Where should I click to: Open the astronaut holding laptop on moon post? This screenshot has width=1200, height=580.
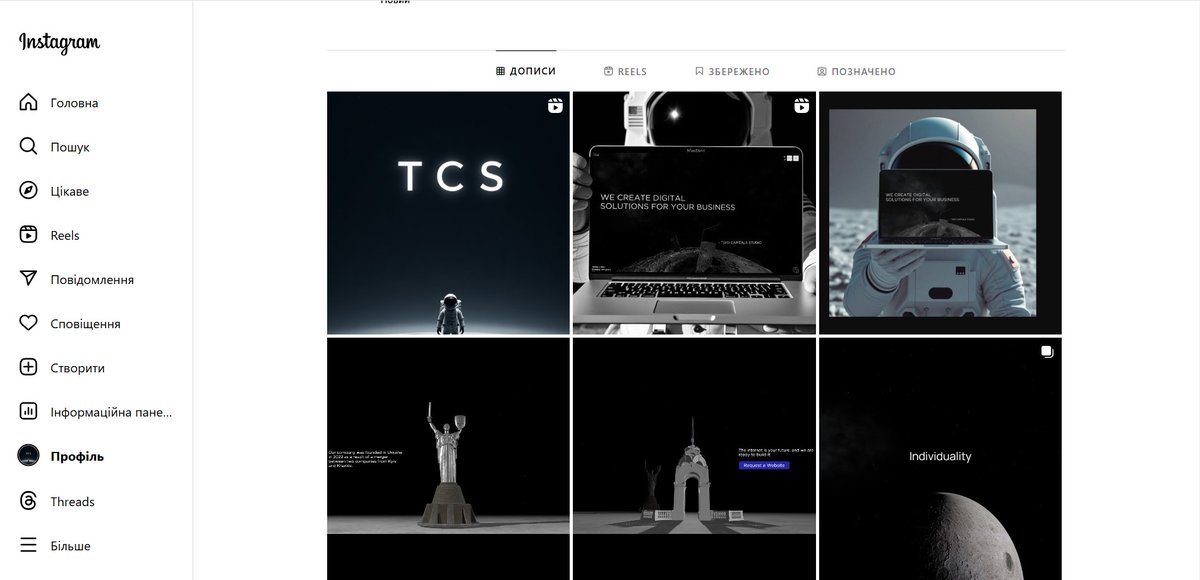click(940, 213)
